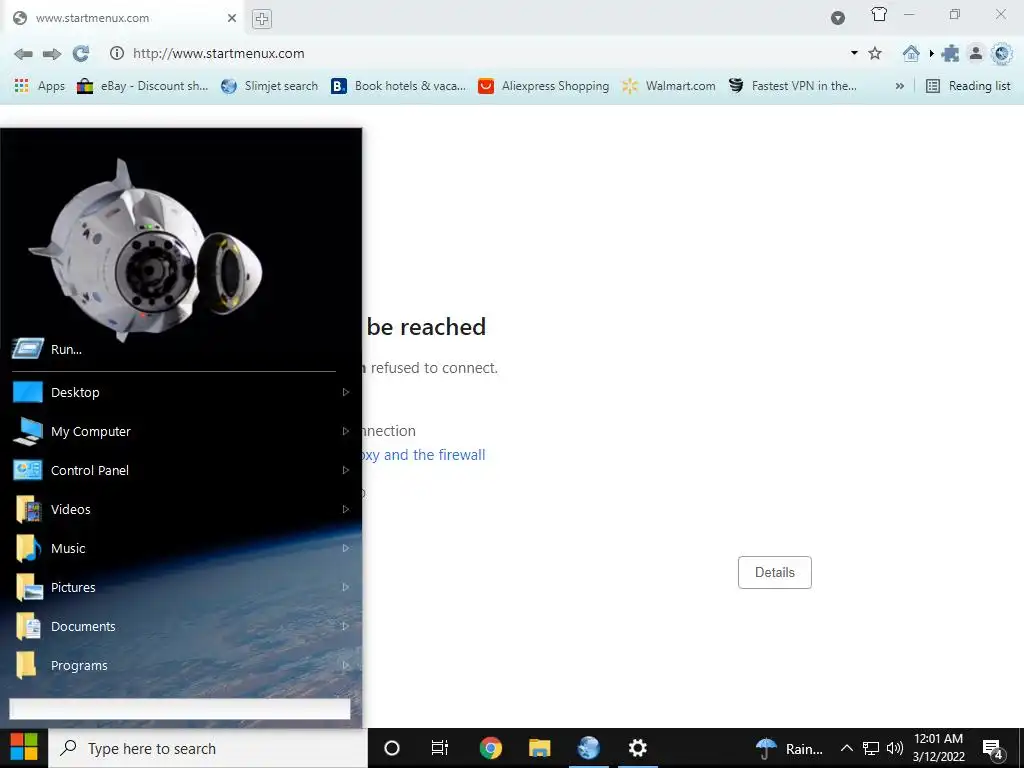Open the Slimjet globe menu icon
This screenshot has height=768, width=1024.
click(1002, 54)
